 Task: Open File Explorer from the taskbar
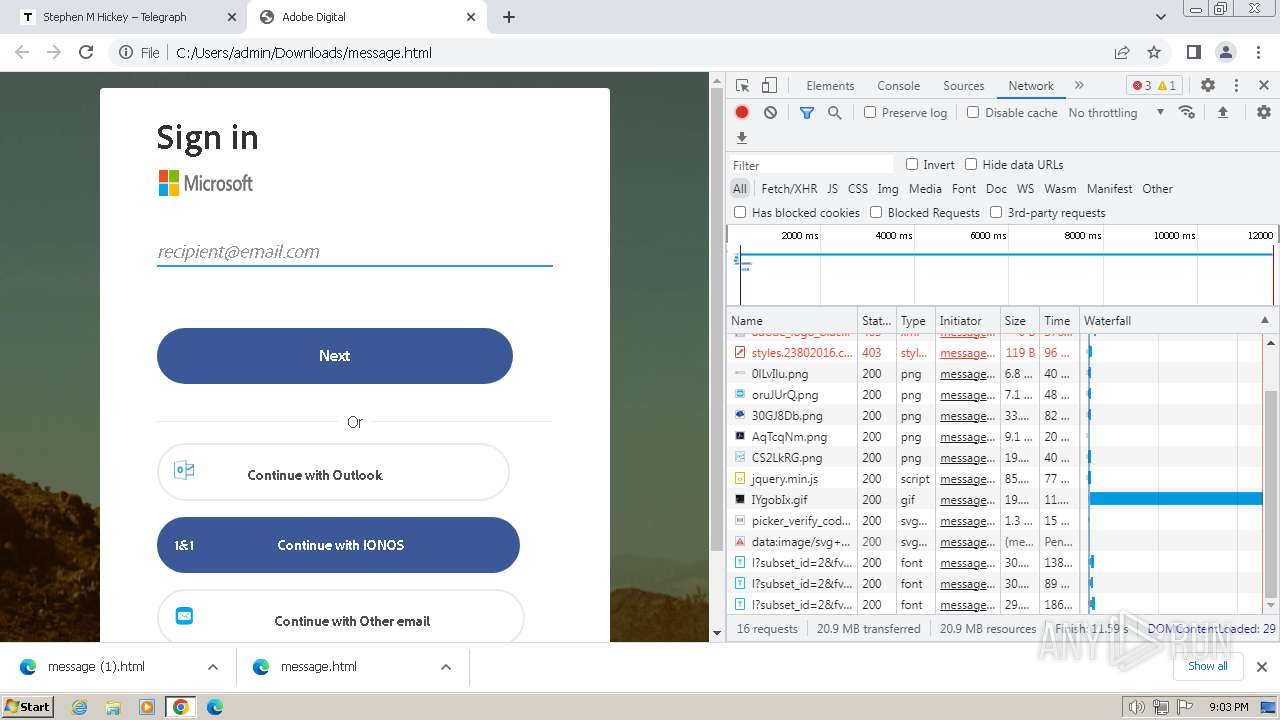pos(113,707)
